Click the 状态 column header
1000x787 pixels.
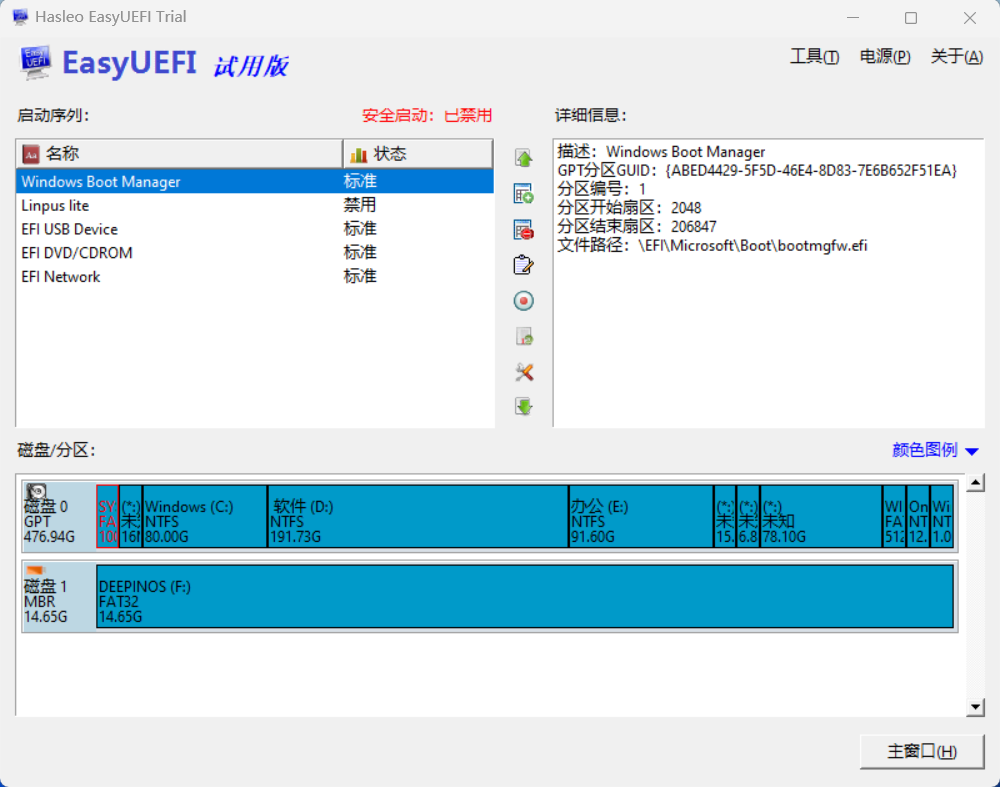click(x=418, y=154)
